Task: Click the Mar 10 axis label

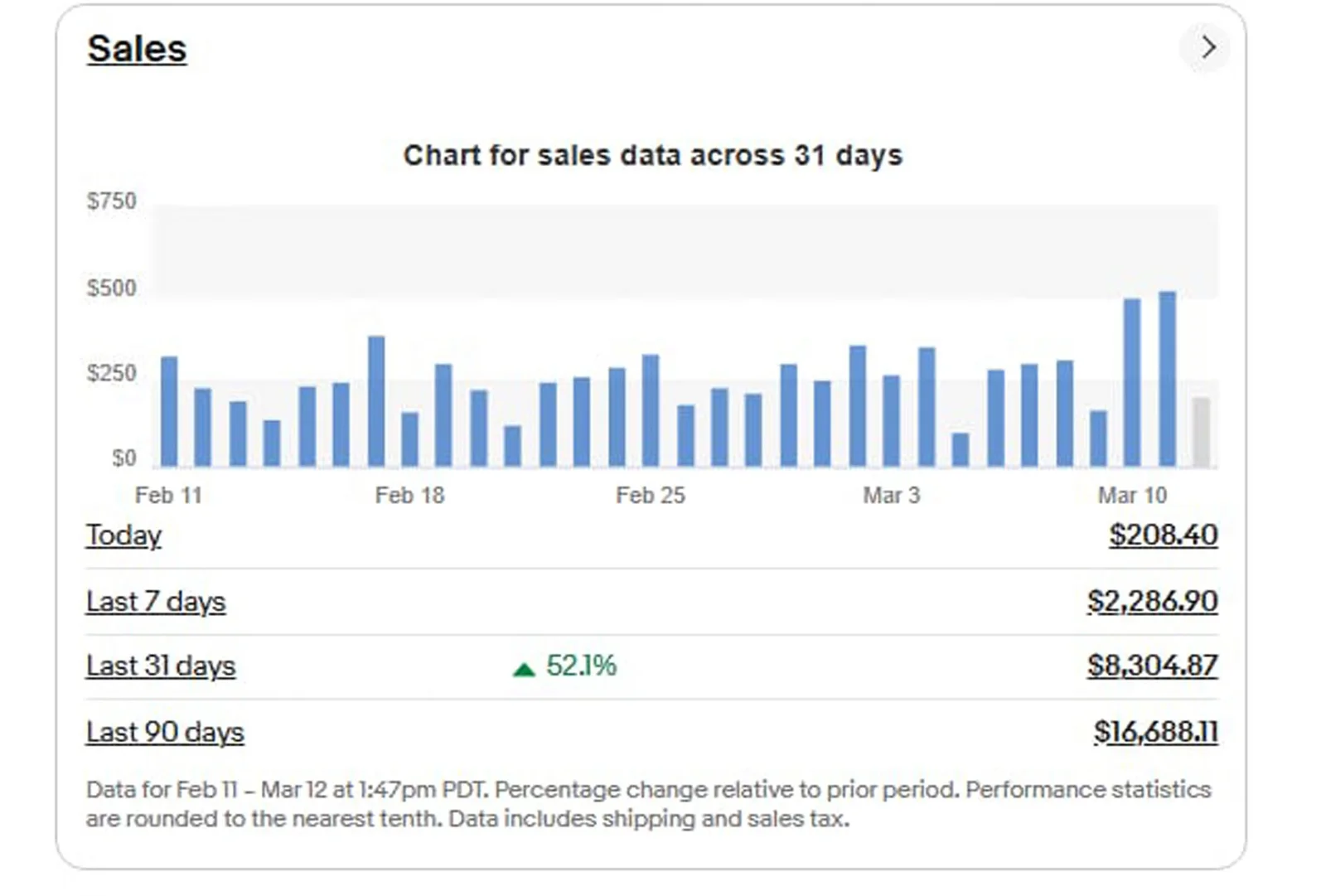Action: 1132,496
